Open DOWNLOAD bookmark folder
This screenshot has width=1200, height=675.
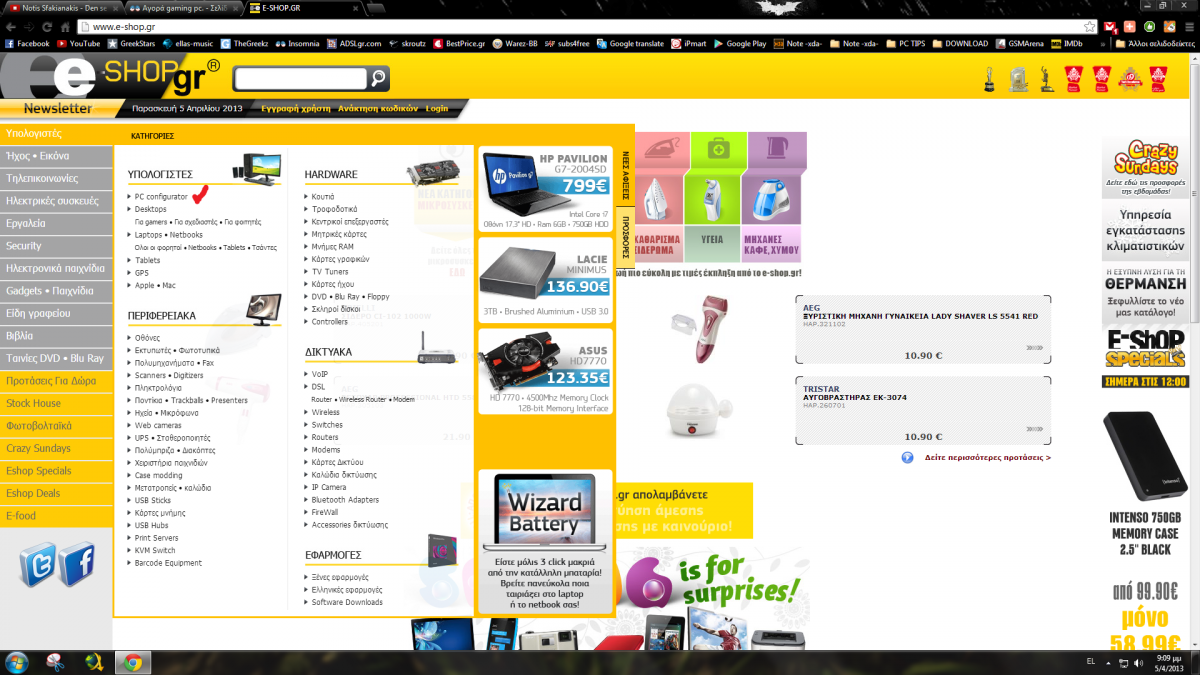(x=959, y=44)
